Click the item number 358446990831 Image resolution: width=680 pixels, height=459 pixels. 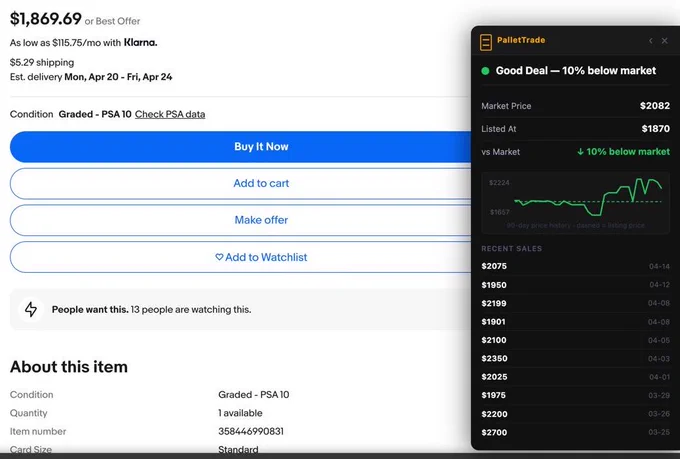pyautogui.click(x=251, y=432)
